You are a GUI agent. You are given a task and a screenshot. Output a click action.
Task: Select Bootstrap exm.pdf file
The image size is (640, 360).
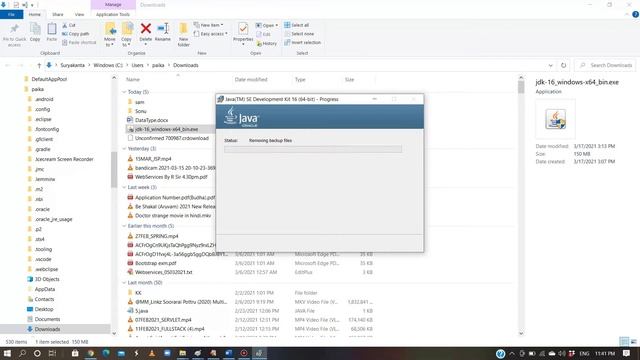point(156,263)
